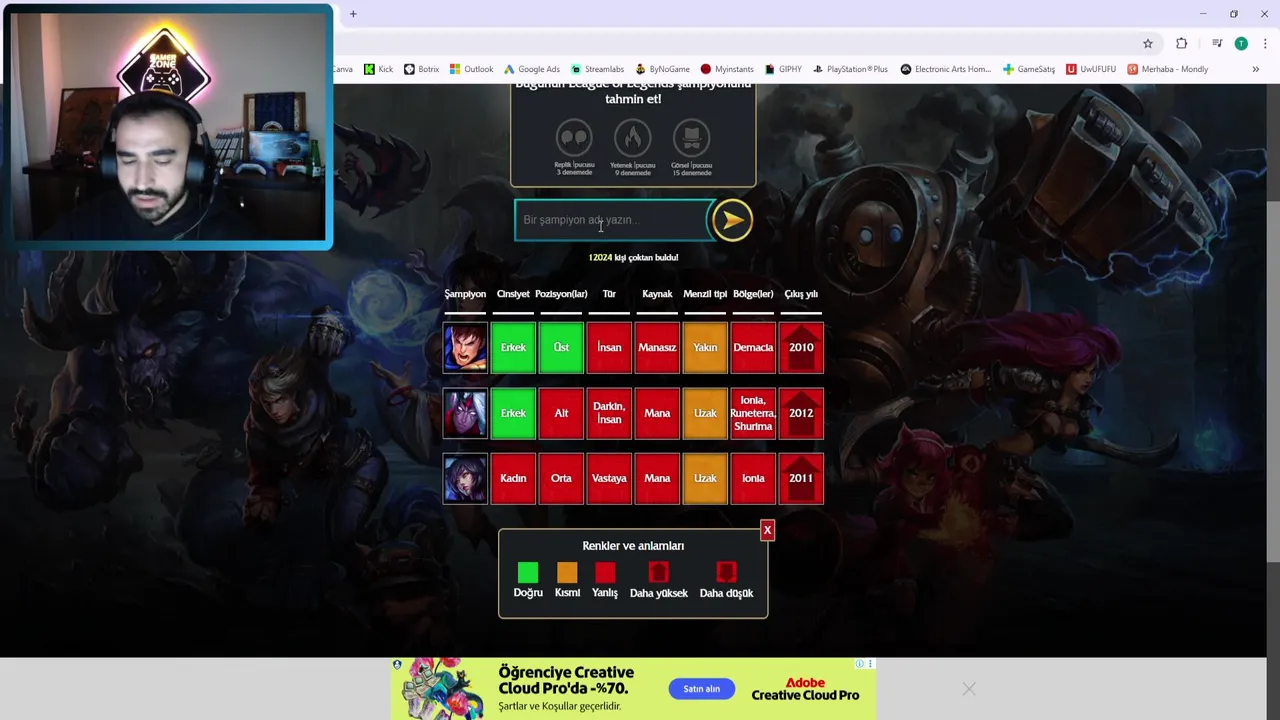Click the Replik ipucu hint icon

click(x=574, y=137)
